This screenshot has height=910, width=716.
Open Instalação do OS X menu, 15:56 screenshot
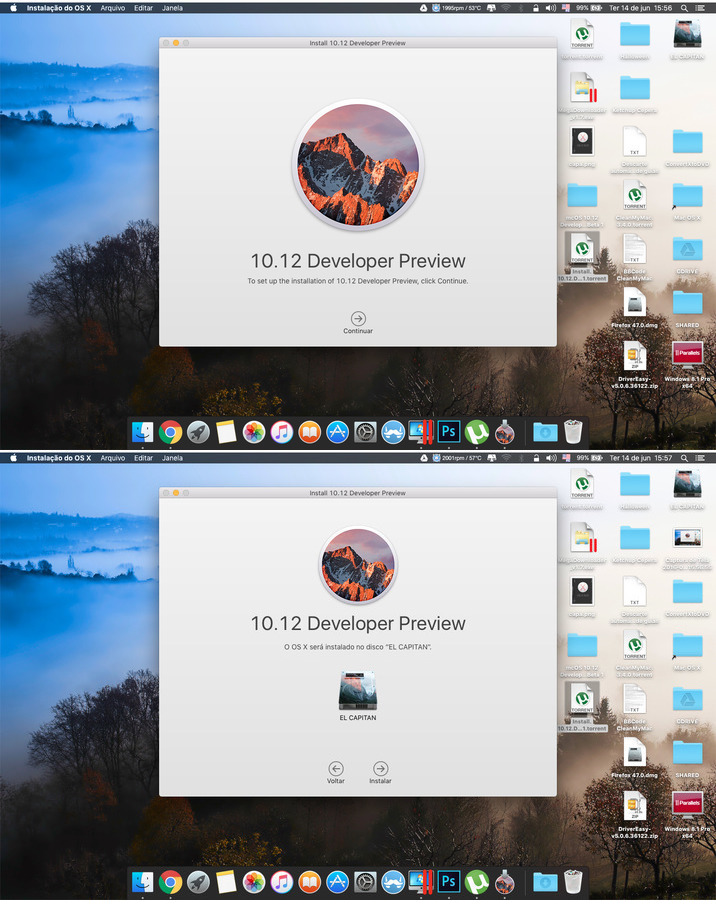(x=59, y=8)
